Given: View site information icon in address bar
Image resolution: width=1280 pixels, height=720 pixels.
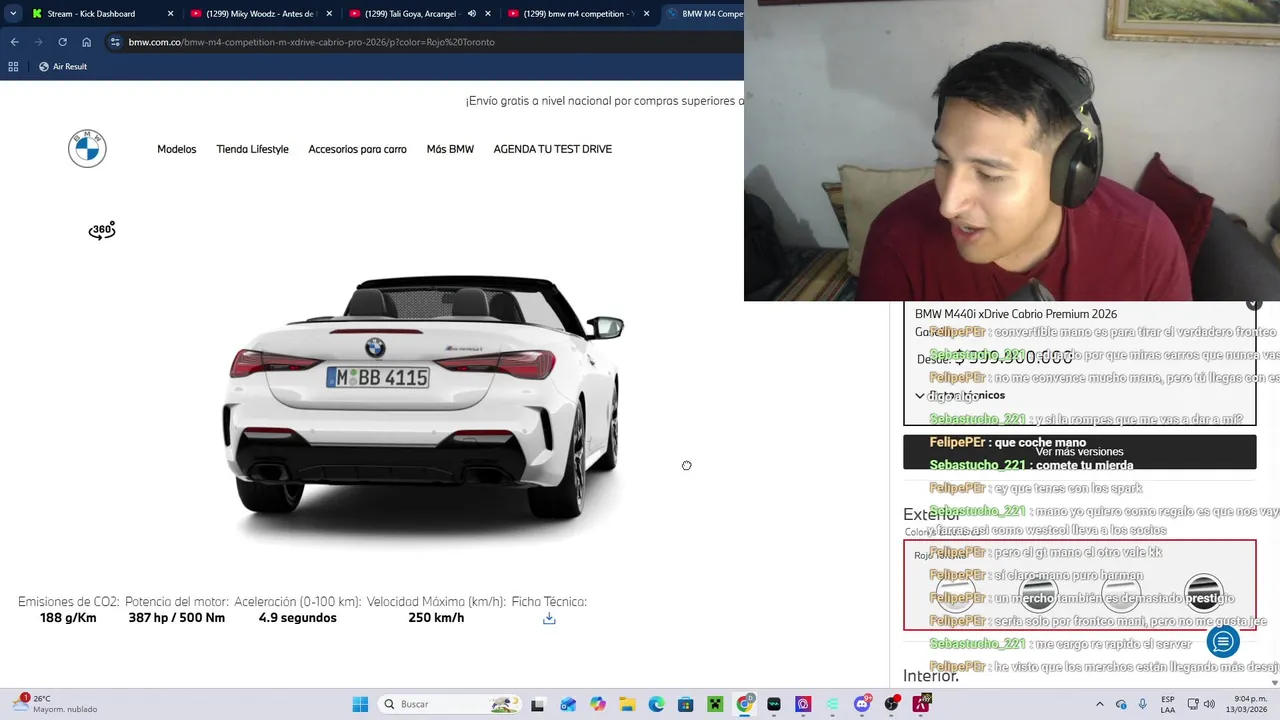Looking at the screenshot, I should [116, 42].
